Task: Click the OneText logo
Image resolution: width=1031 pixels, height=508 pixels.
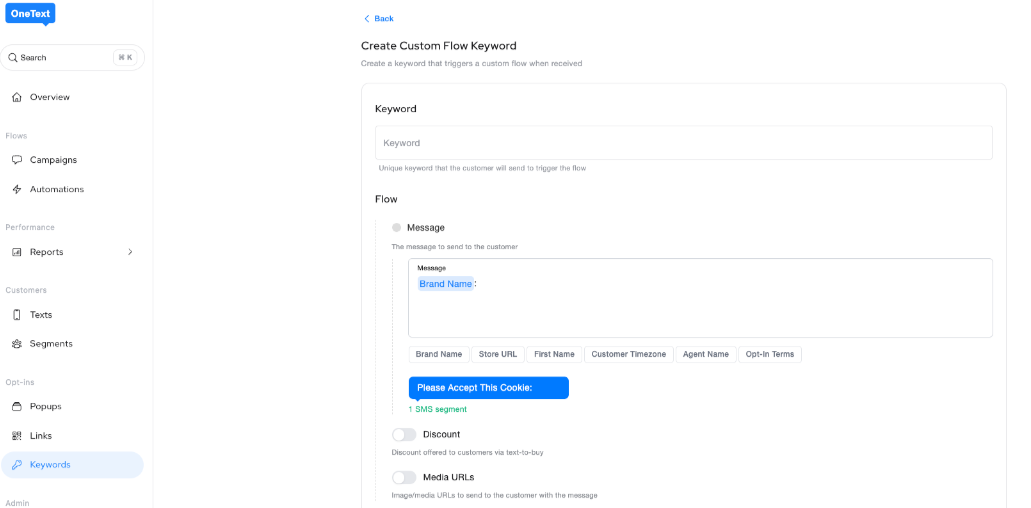Action: click(x=30, y=13)
